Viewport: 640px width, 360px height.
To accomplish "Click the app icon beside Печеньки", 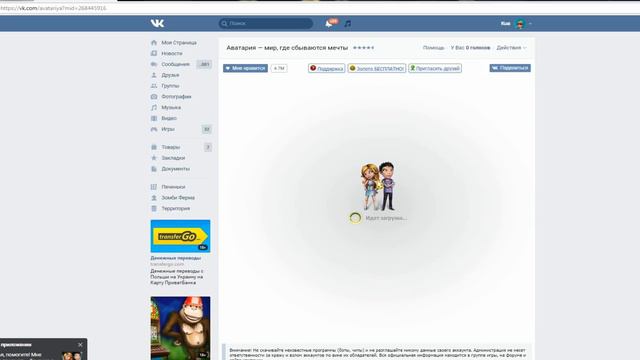I will click(x=154, y=187).
